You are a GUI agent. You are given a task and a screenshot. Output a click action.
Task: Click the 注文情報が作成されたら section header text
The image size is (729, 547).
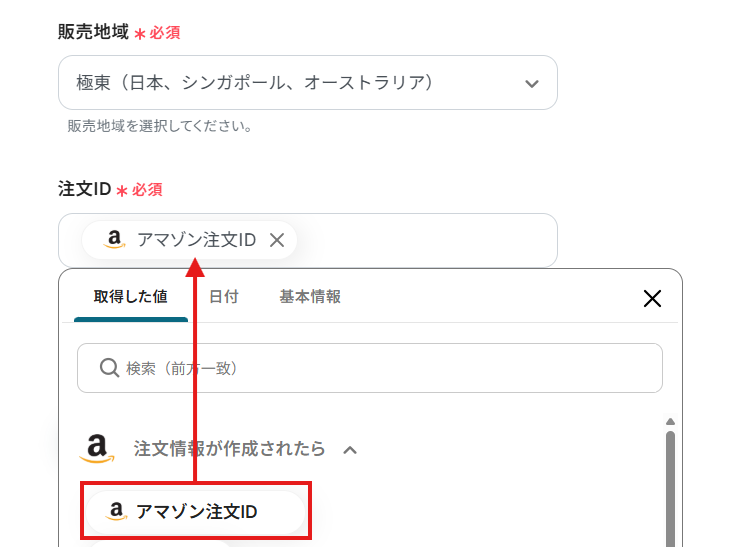pyautogui.click(x=229, y=449)
